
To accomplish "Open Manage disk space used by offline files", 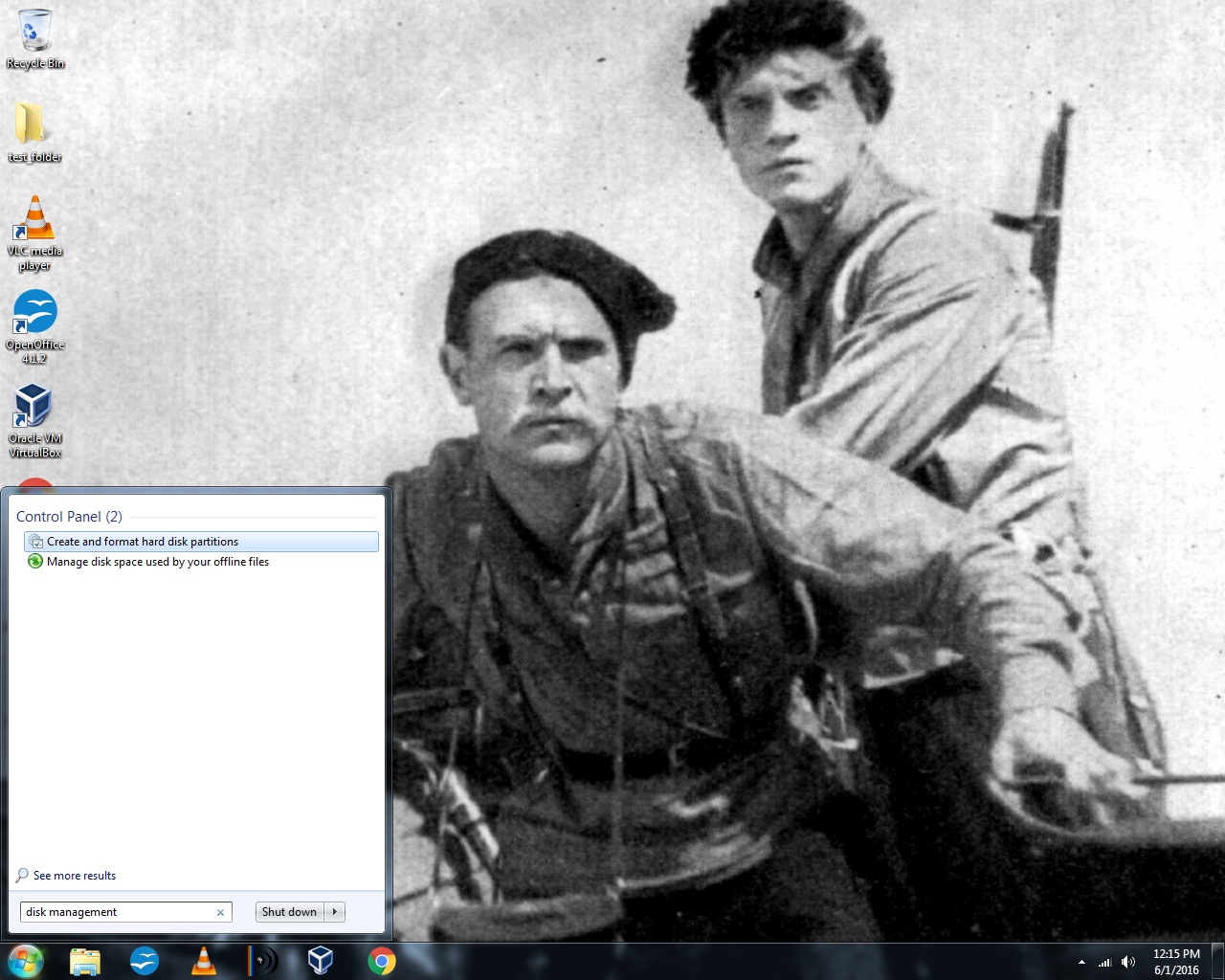I will click(x=201, y=562).
